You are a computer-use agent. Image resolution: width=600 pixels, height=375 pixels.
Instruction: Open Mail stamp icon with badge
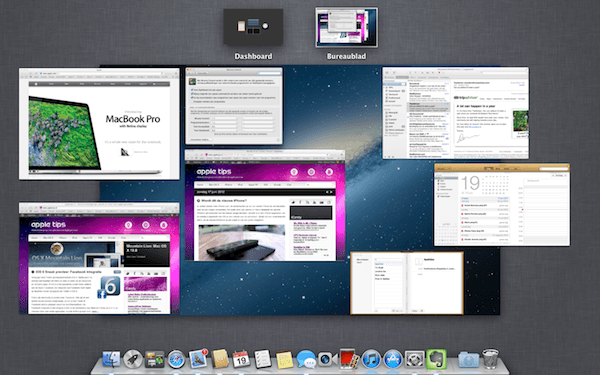tap(198, 359)
